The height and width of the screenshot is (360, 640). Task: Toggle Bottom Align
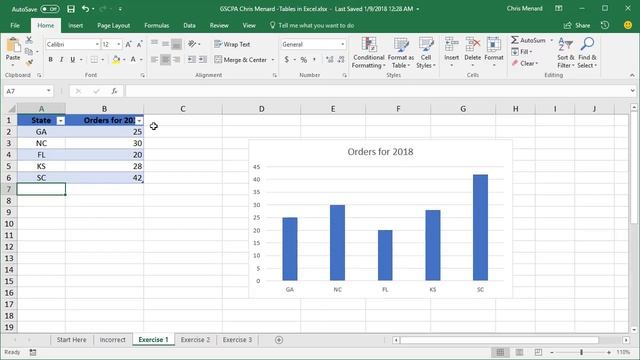tap(176, 44)
